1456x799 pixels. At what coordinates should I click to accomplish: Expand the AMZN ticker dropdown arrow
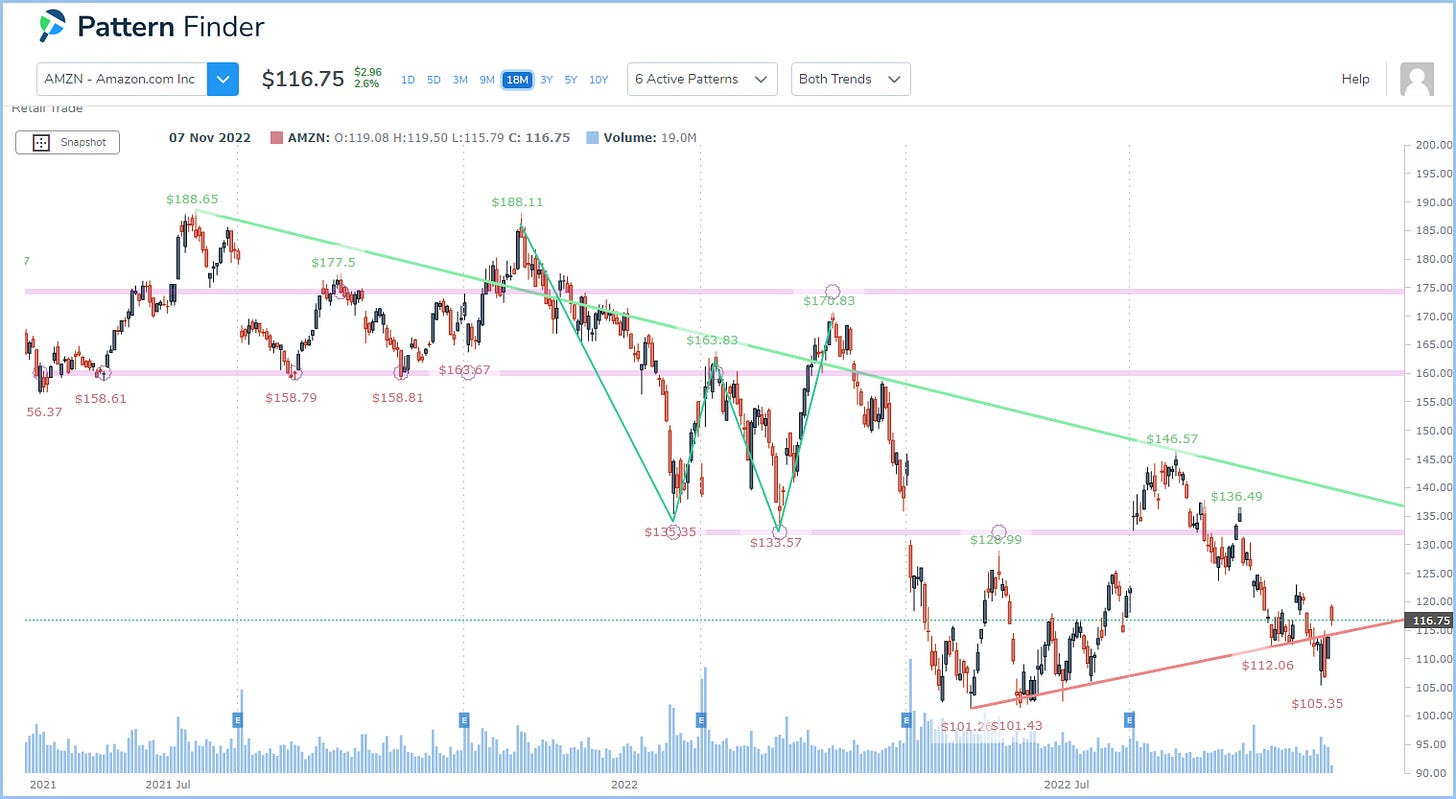(x=223, y=79)
